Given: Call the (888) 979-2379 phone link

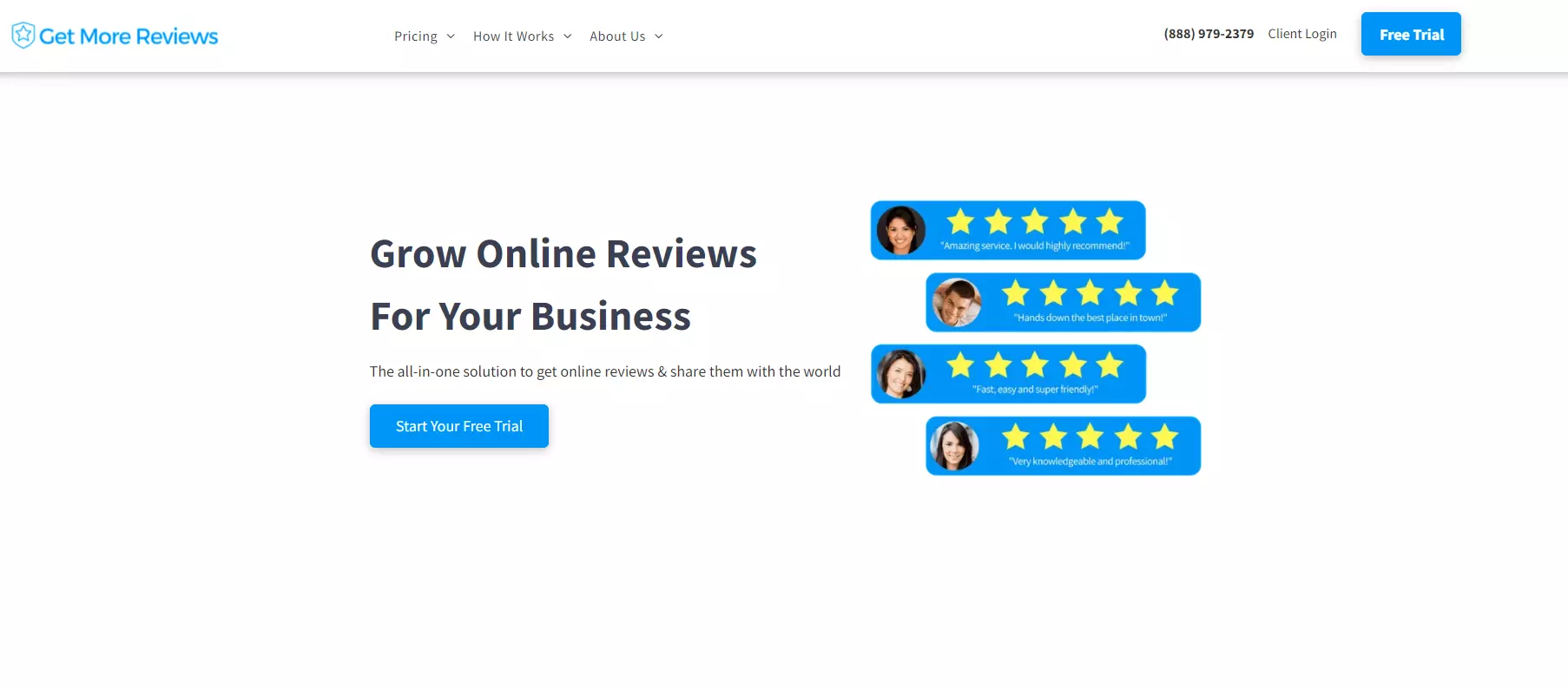Looking at the screenshot, I should (1209, 34).
